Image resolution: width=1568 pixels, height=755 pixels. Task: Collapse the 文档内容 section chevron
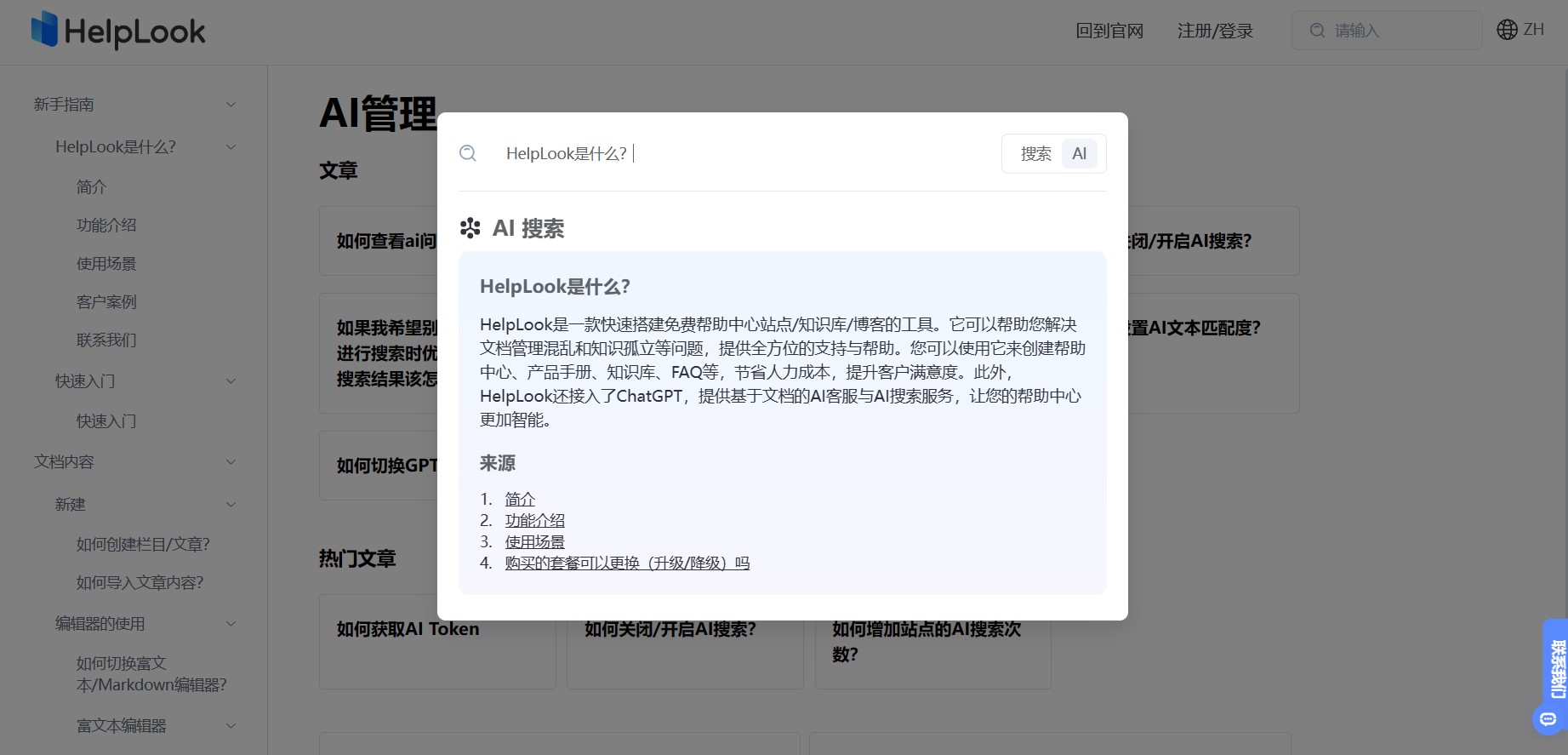pyautogui.click(x=231, y=462)
